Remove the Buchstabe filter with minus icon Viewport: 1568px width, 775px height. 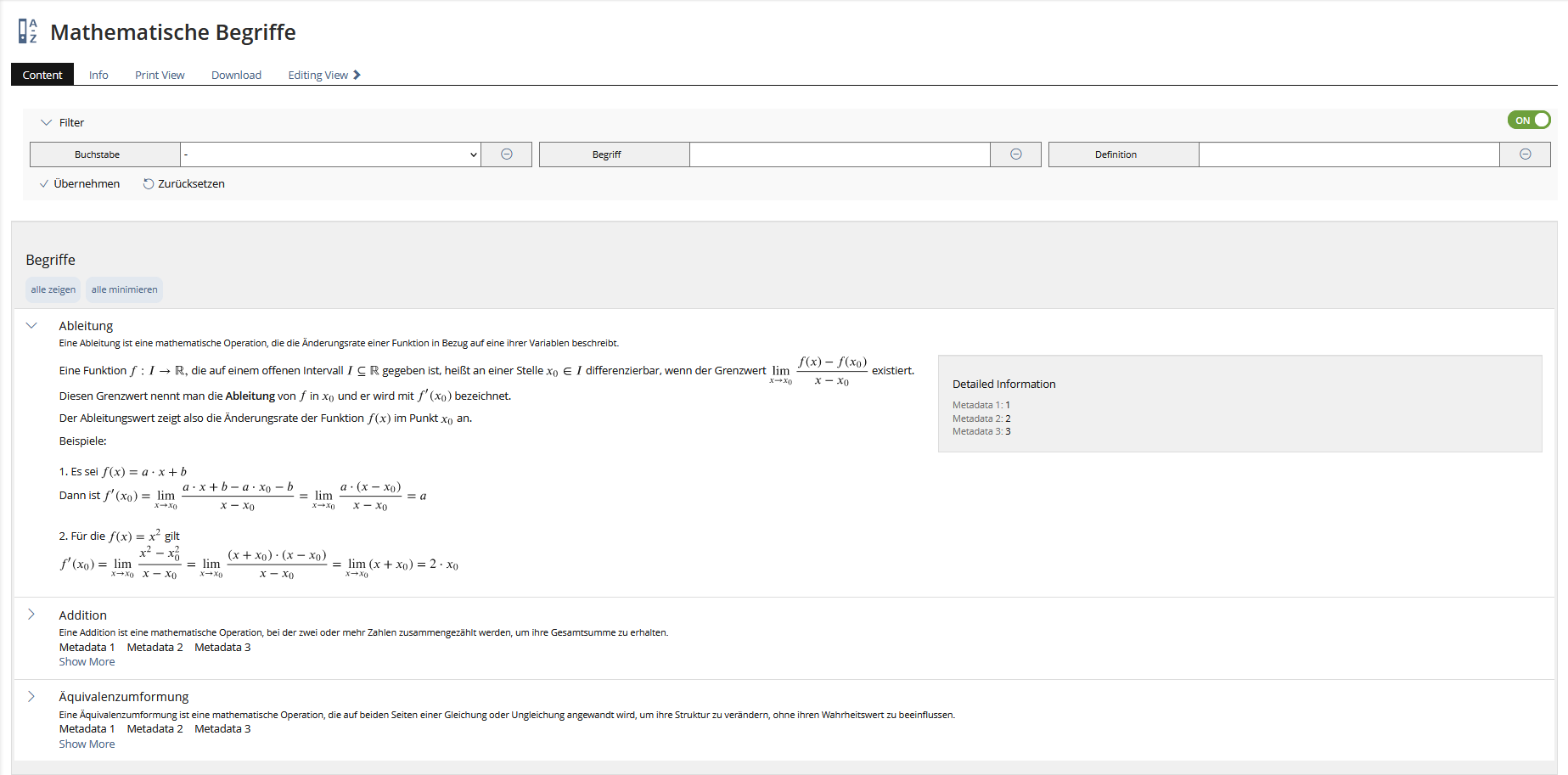click(506, 154)
